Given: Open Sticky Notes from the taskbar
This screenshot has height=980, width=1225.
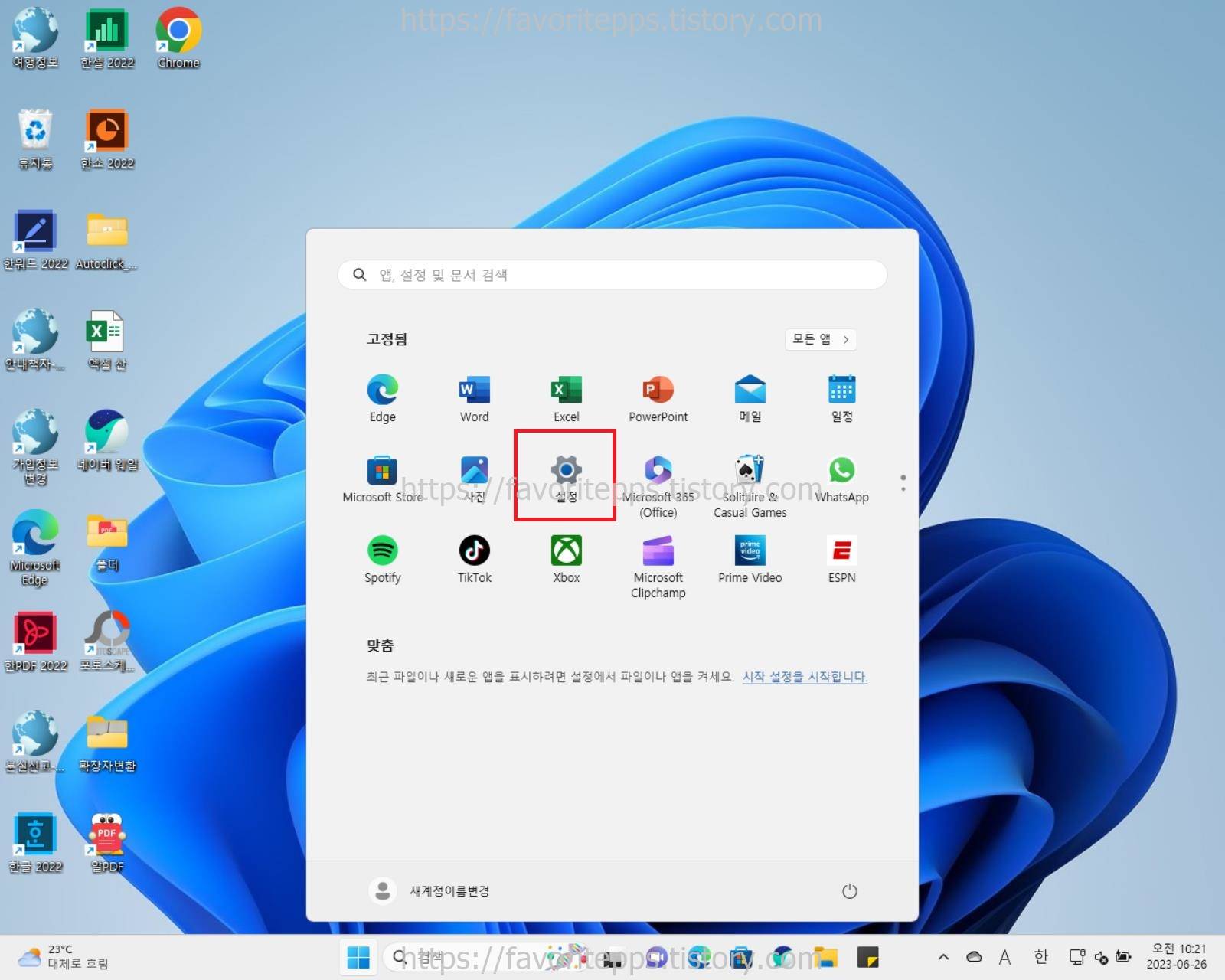Looking at the screenshot, I should tap(867, 957).
